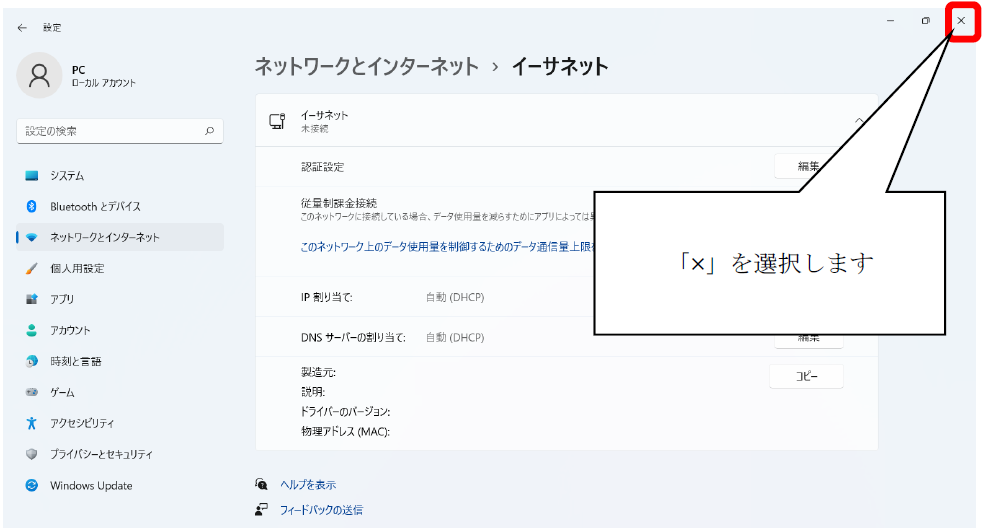
Task: Collapse the イーサネット section chevron
Action: click(858, 122)
